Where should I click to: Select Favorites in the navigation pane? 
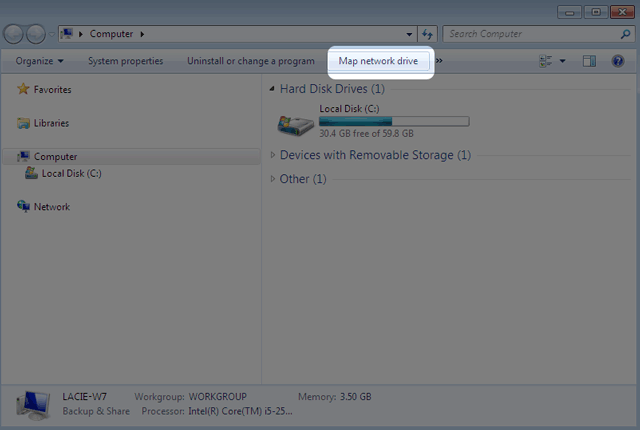pyautogui.click(x=52, y=89)
